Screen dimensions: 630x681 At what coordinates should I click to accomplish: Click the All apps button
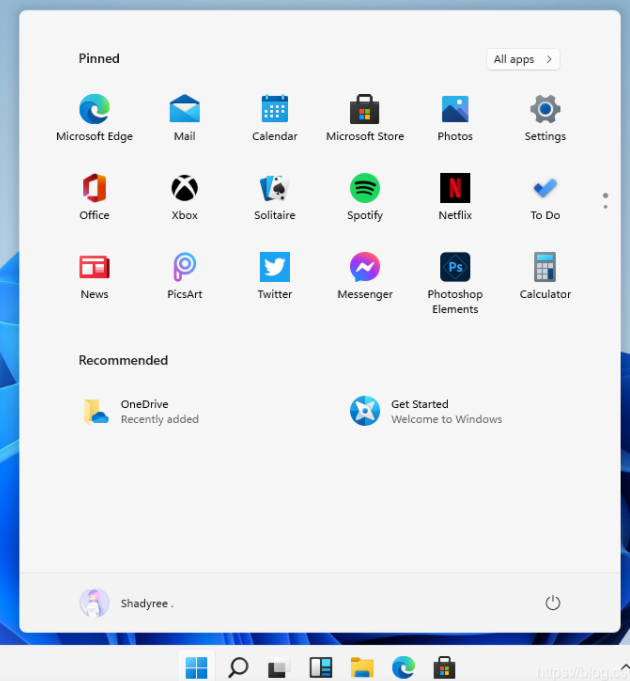point(523,59)
